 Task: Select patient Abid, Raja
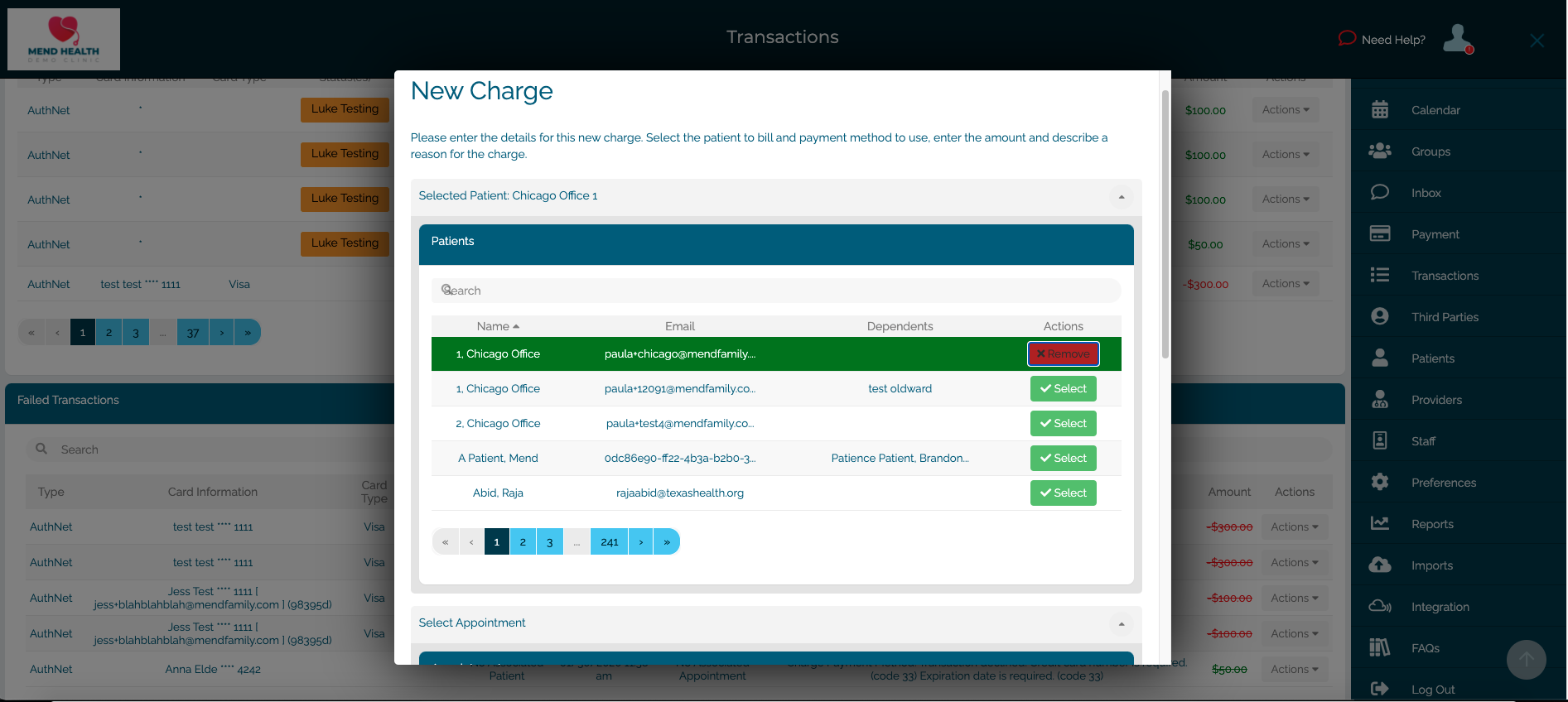tap(1063, 493)
